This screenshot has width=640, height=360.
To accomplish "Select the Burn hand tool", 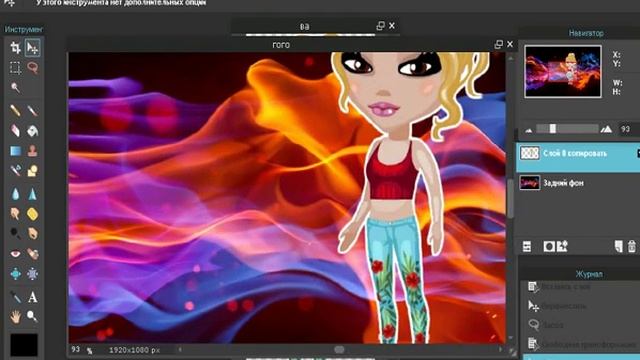I will pos(32,233).
